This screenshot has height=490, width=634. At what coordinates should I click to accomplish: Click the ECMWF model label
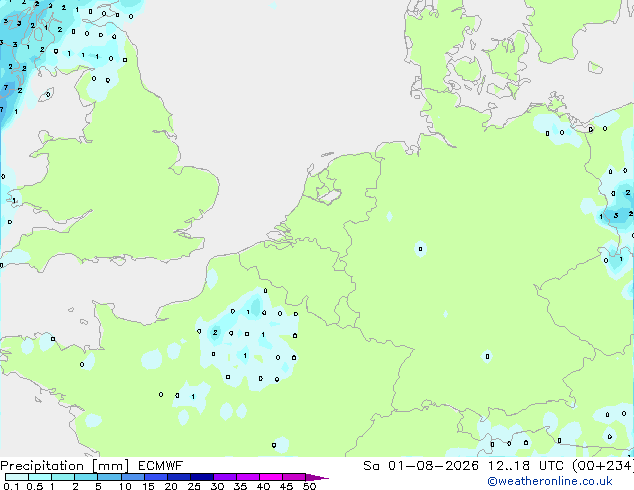161,466
